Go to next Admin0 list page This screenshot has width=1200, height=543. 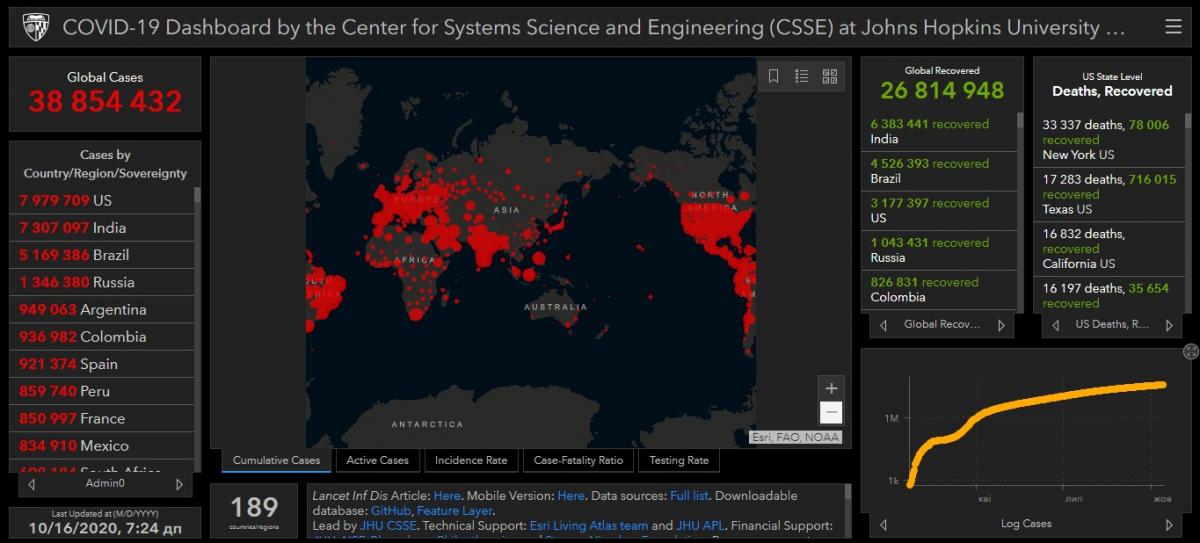179,484
